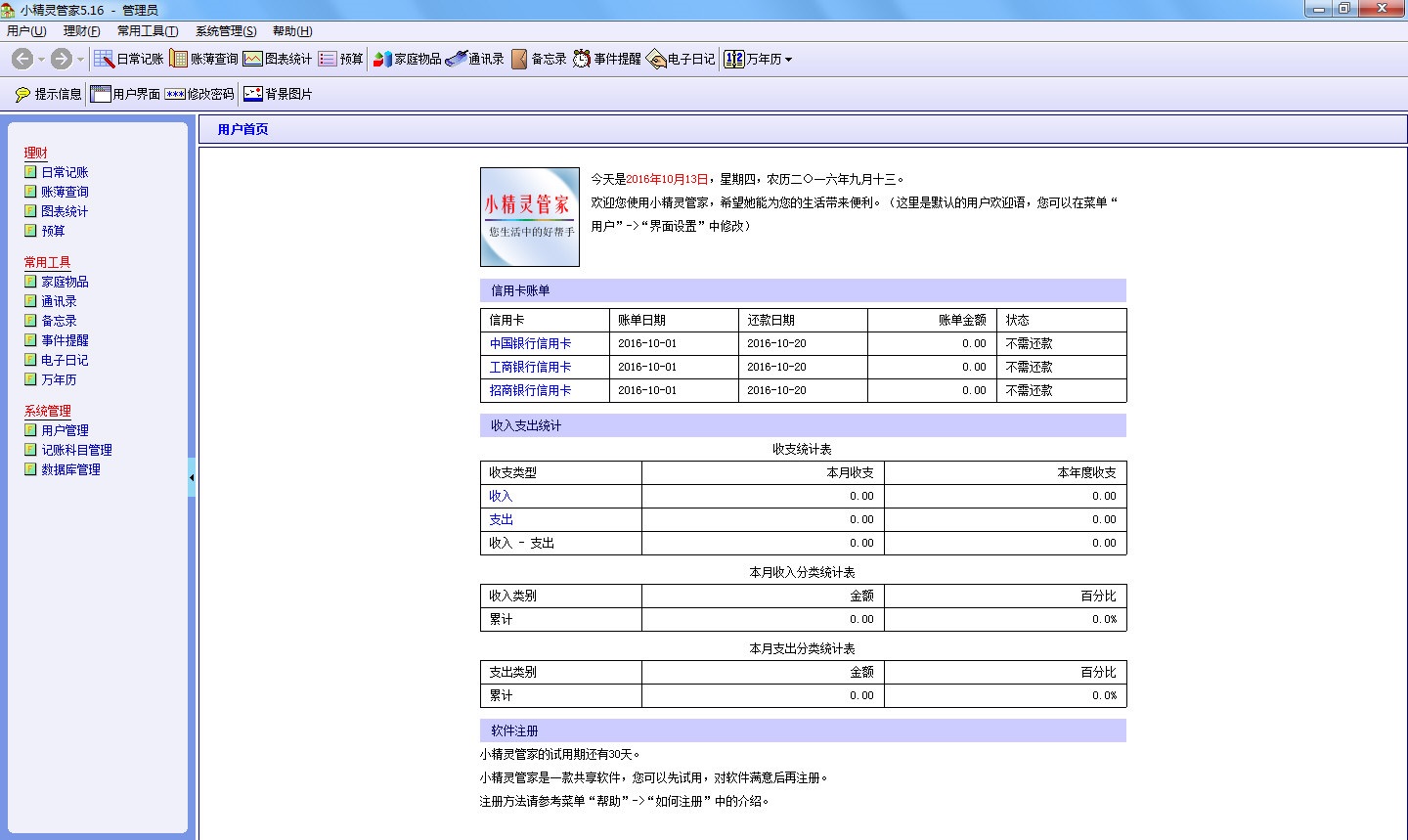Open 日常记账 from the toolbar
1408x840 pixels.
pyautogui.click(x=129, y=59)
